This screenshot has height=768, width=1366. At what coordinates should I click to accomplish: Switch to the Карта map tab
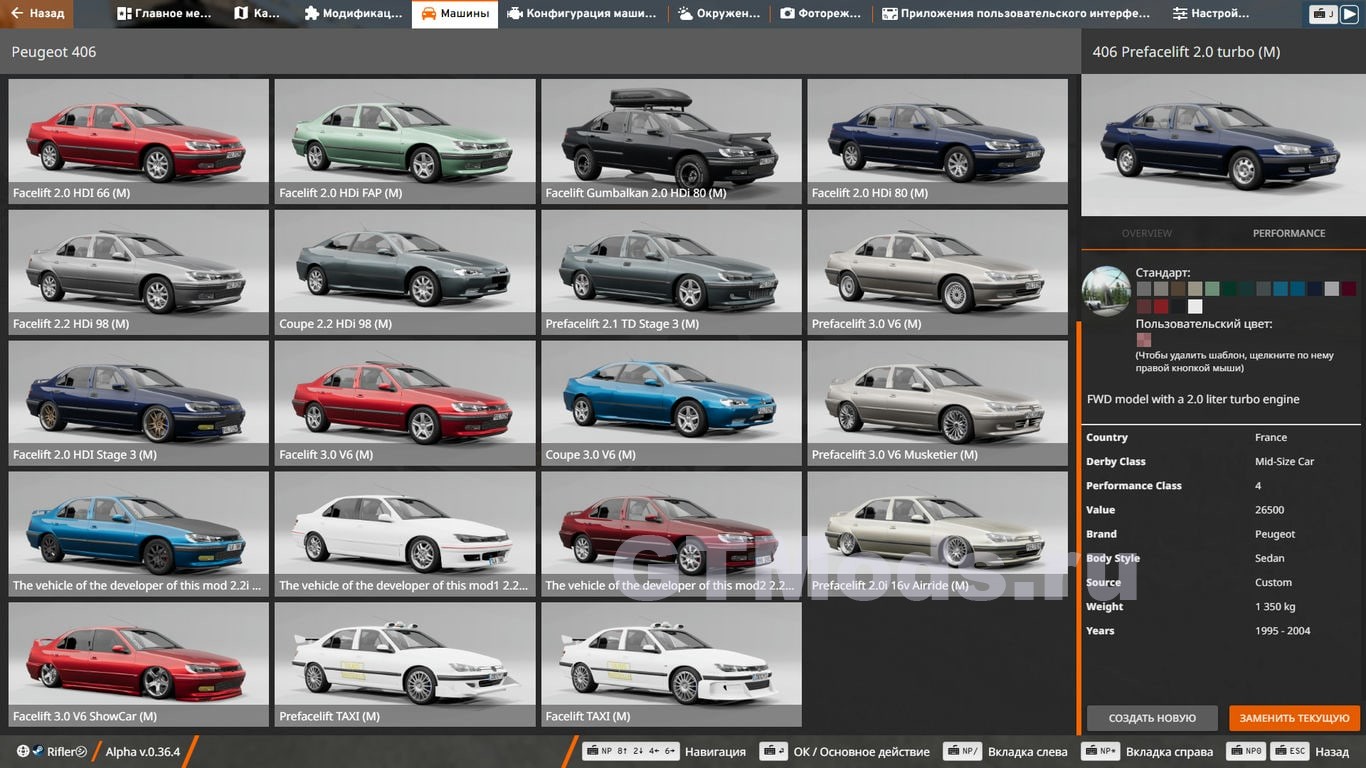click(257, 14)
